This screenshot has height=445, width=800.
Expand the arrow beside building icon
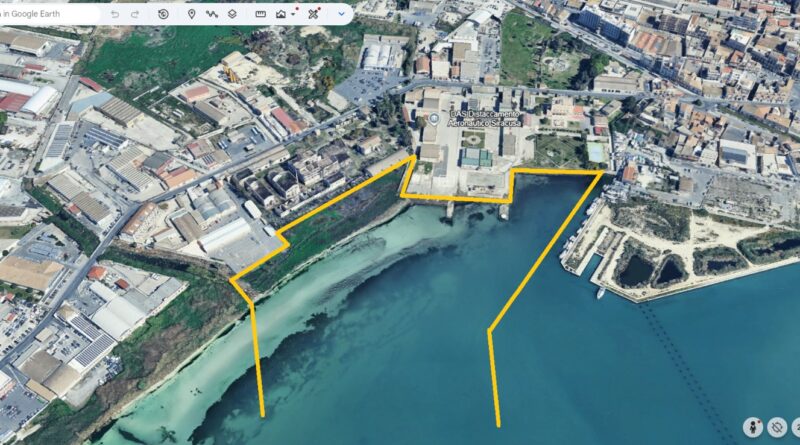point(293,14)
